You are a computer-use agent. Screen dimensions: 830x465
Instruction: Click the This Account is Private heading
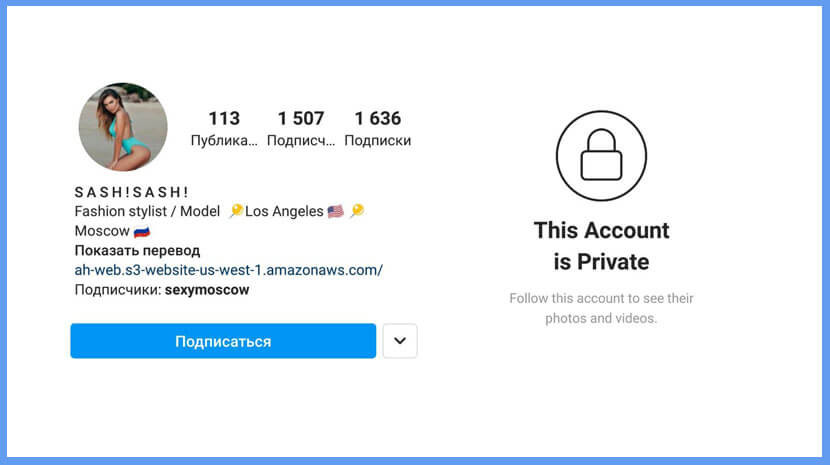click(601, 246)
